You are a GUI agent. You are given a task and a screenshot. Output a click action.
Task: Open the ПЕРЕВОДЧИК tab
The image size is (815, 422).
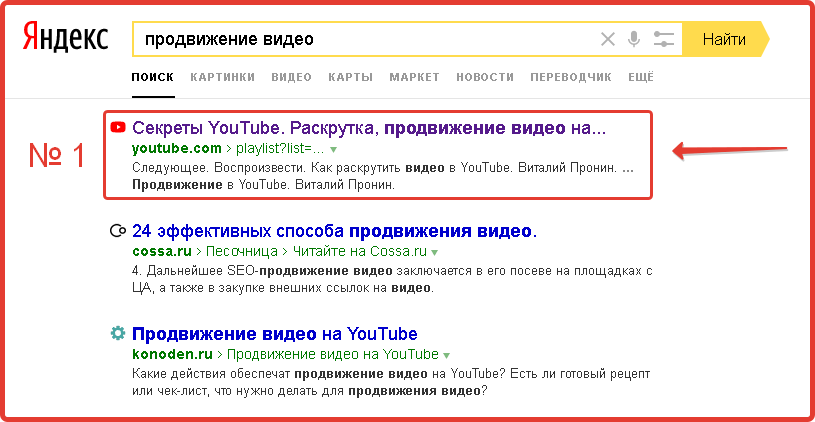point(571,77)
